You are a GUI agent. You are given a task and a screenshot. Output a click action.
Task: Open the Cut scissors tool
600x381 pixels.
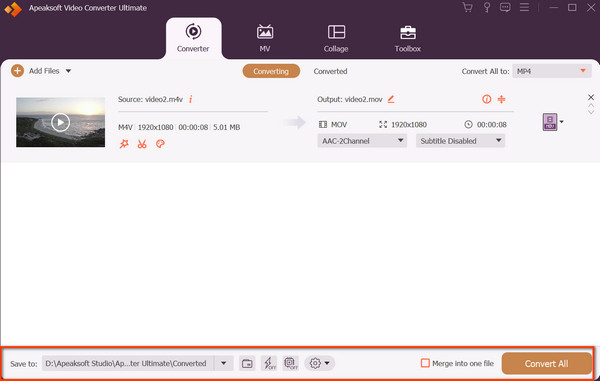click(x=142, y=144)
